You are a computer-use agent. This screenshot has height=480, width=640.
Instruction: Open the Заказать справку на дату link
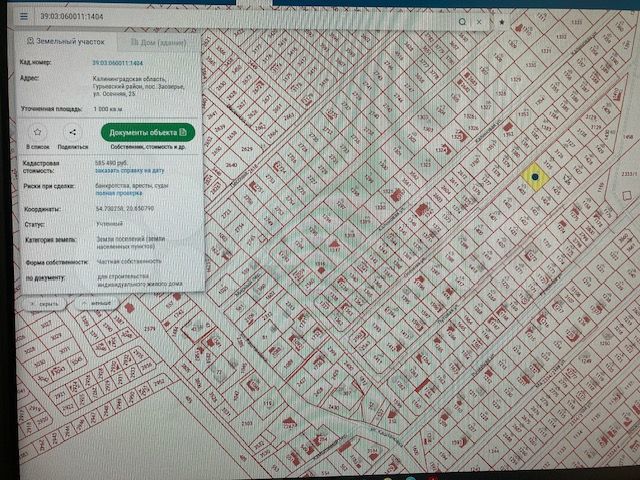(x=128, y=169)
